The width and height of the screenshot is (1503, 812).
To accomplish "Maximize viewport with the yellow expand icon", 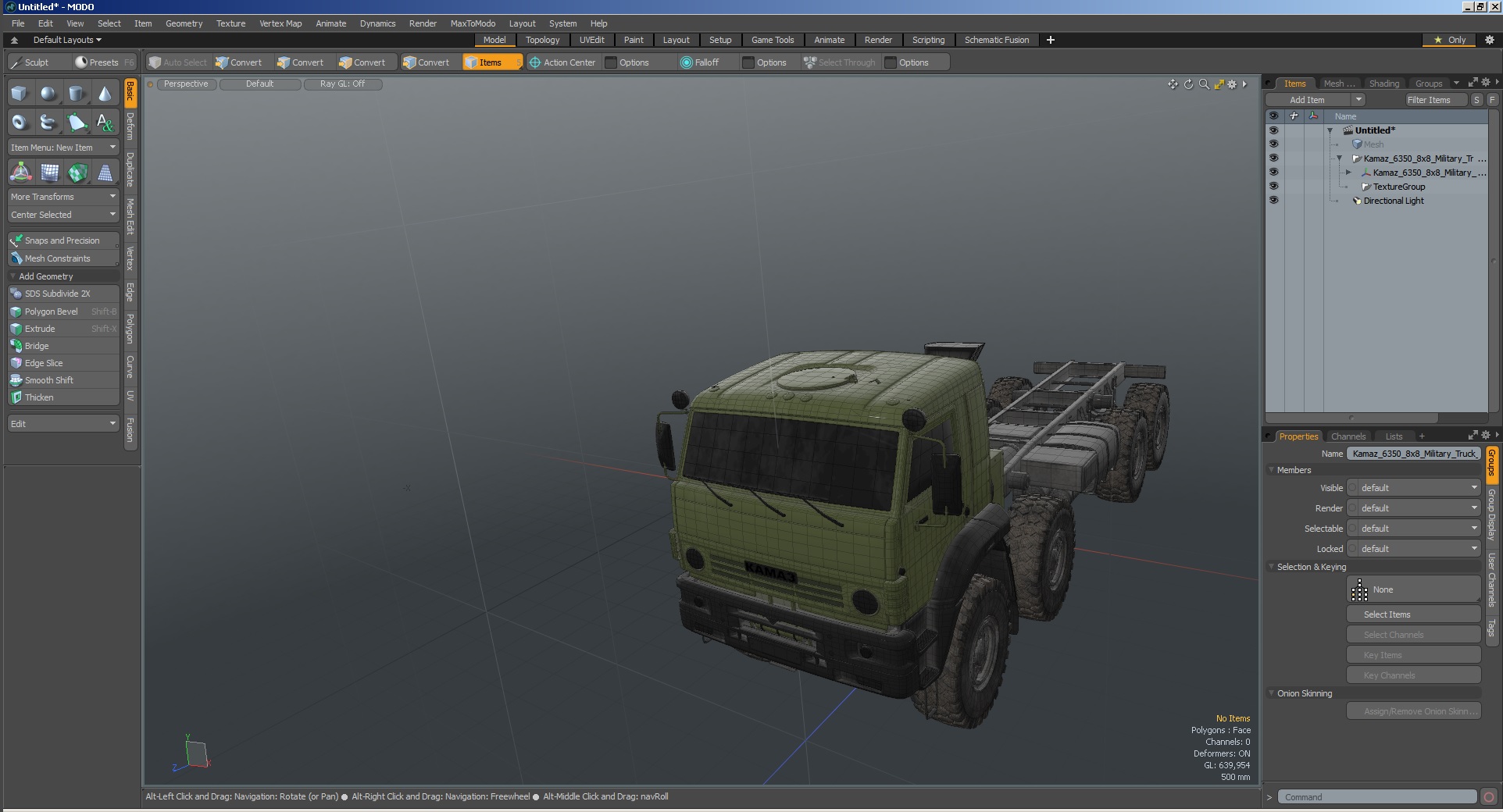I will click(x=1219, y=84).
